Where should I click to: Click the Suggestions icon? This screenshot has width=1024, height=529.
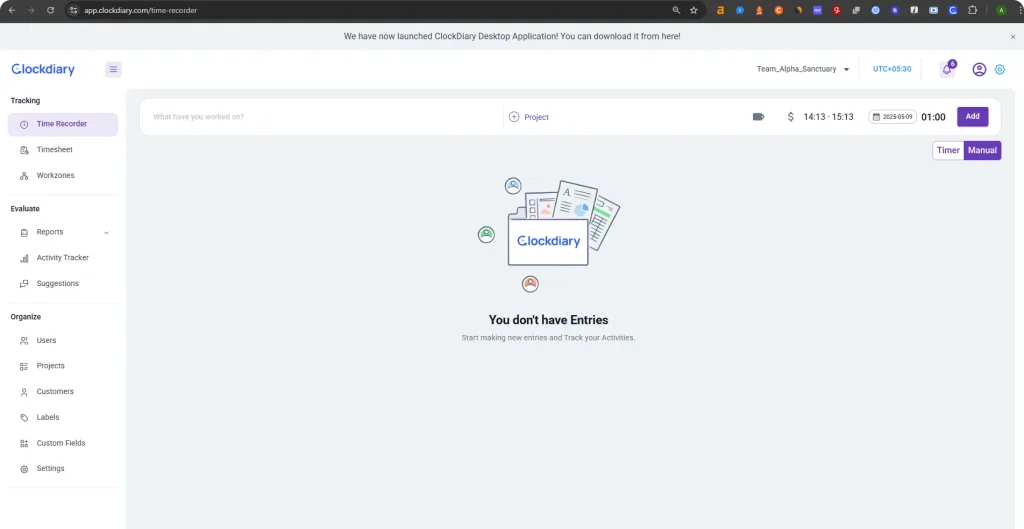[x=24, y=283]
